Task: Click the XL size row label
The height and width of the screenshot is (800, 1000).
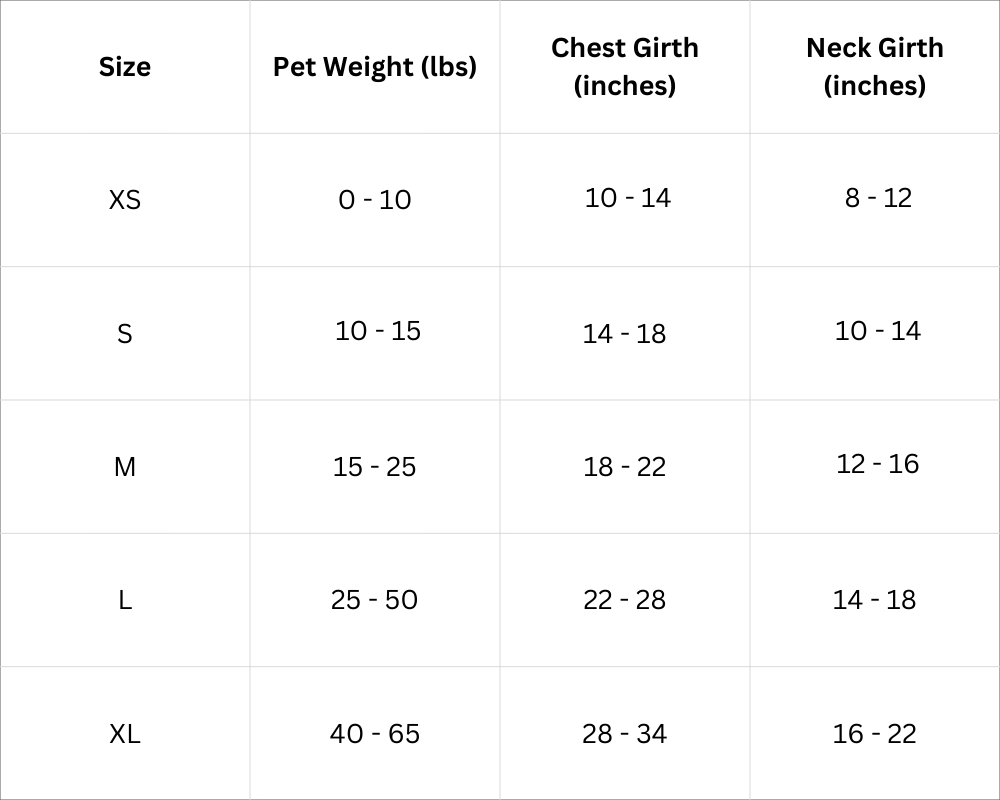Action: click(x=125, y=734)
